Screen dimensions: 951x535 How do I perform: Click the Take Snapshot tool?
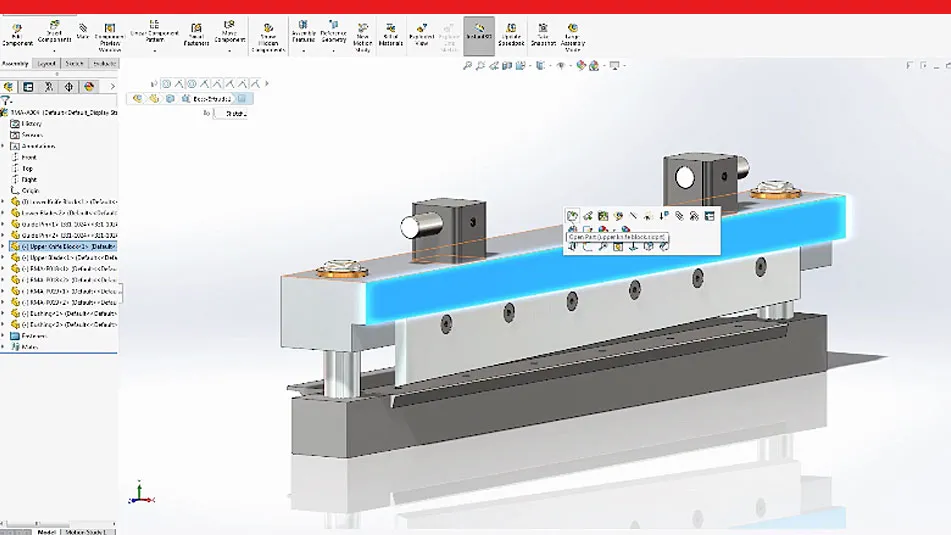pos(543,35)
